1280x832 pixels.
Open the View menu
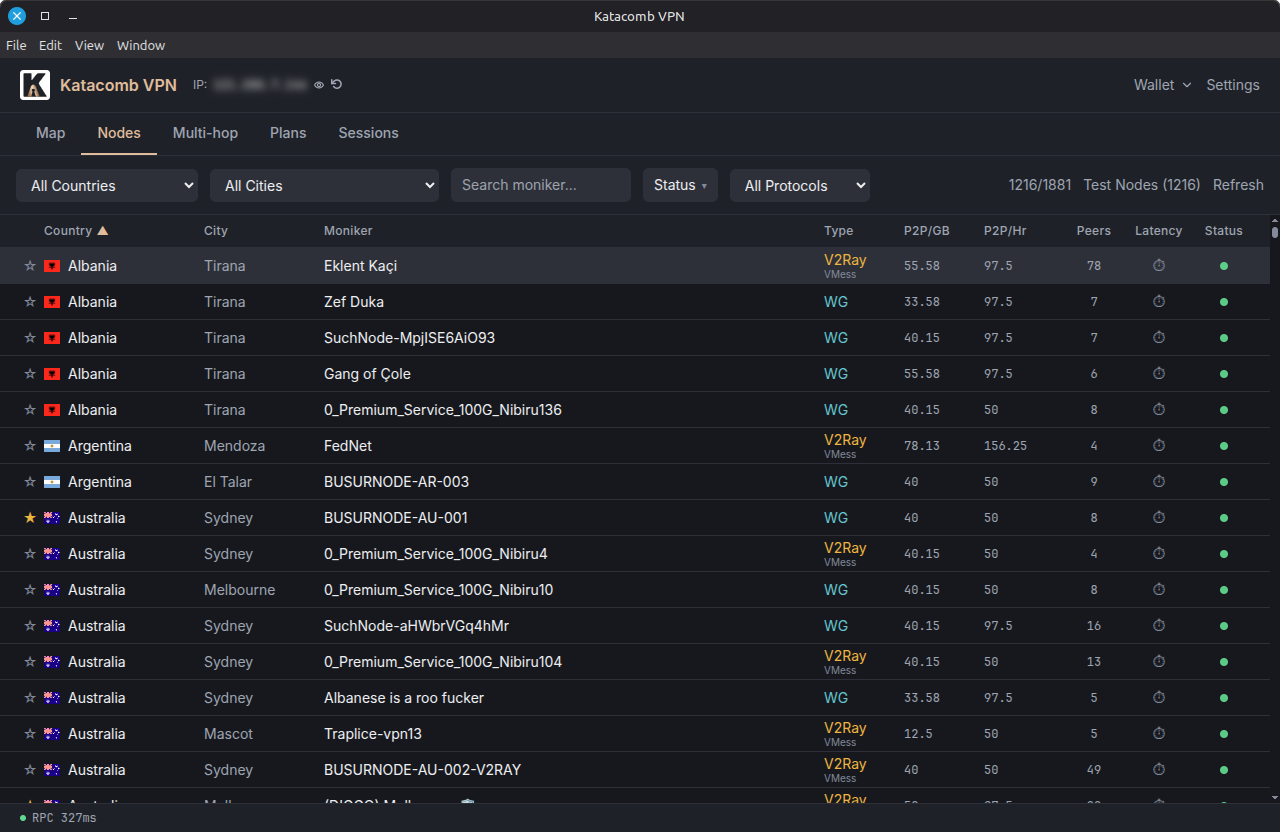pos(89,45)
